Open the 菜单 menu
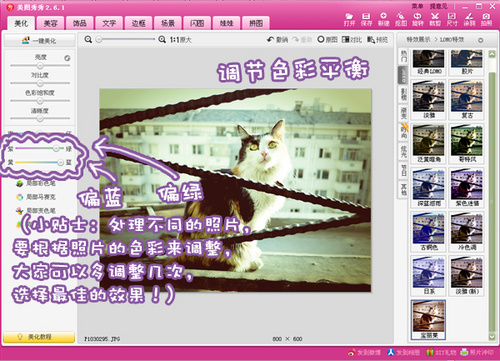The image size is (500, 361). point(417,6)
